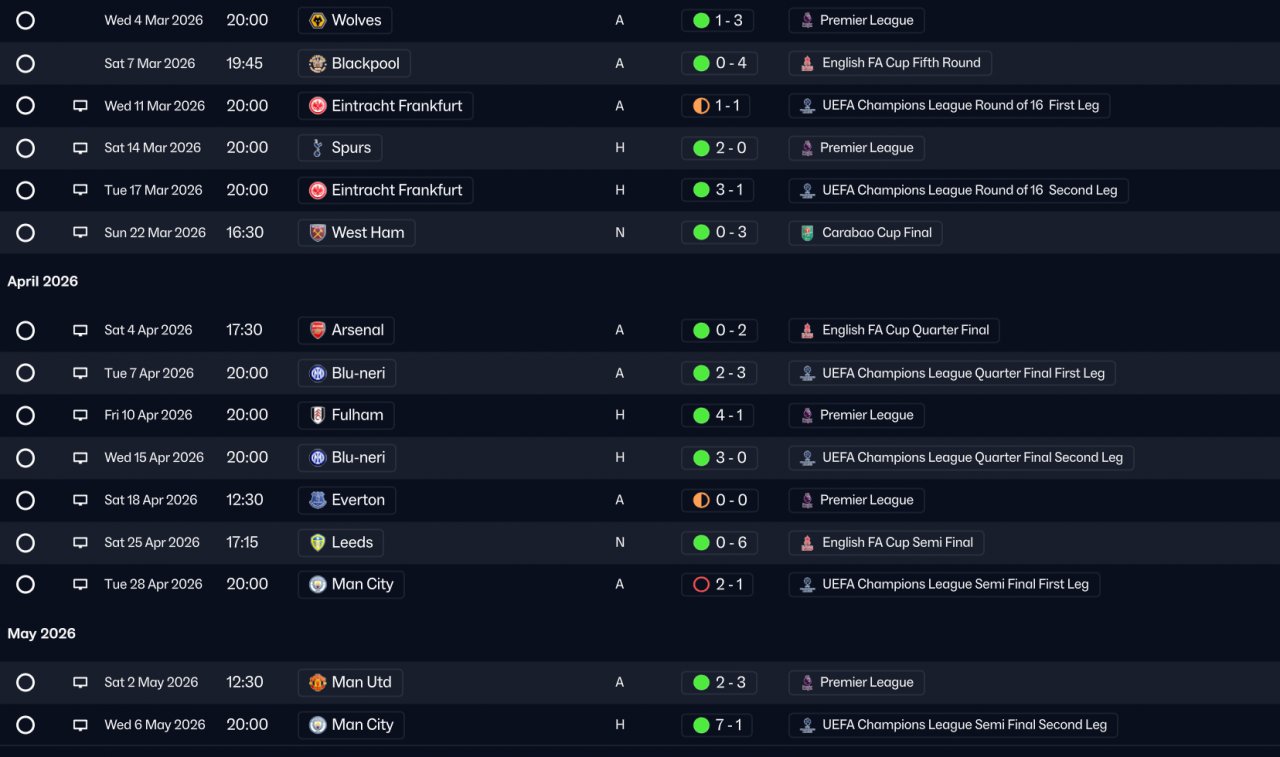The width and height of the screenshot is (1280, 757).
Task: Click the April 2026 month heading
Action: (43, 282)
